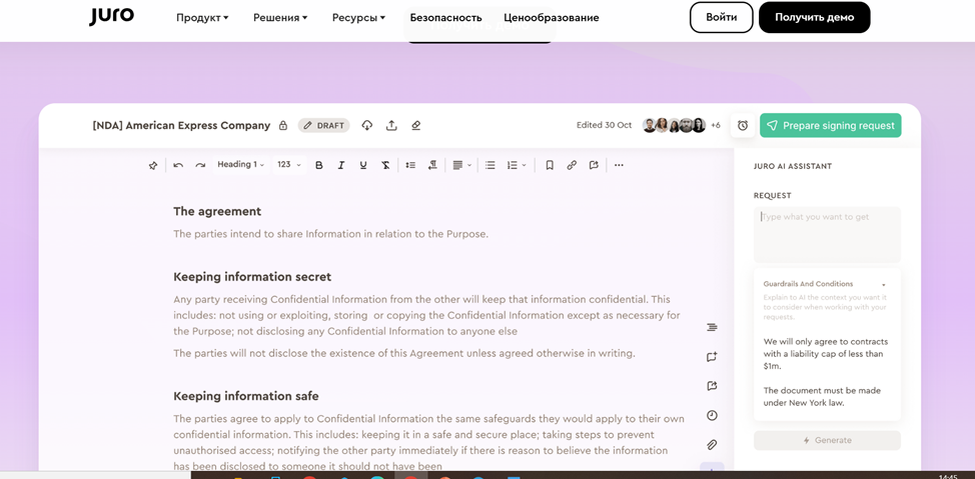
Task: Click the lock icon beside the NDA title
Action: click(x=284, y=126)
